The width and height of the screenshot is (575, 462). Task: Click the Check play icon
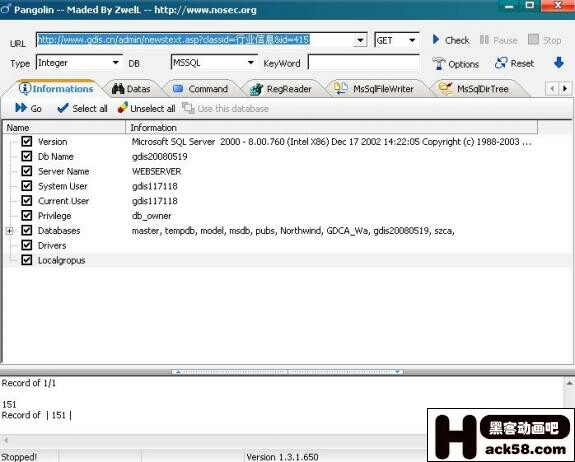pyautogui.click(x=436, y=39)
